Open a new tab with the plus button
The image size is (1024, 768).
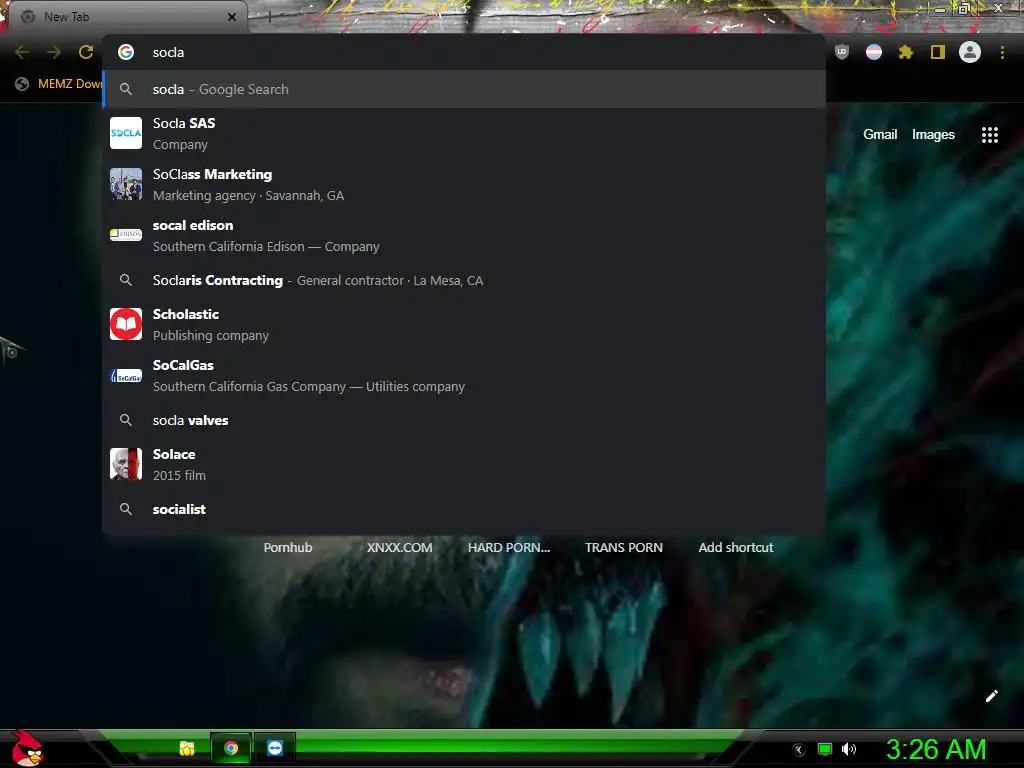click(269, 17)
